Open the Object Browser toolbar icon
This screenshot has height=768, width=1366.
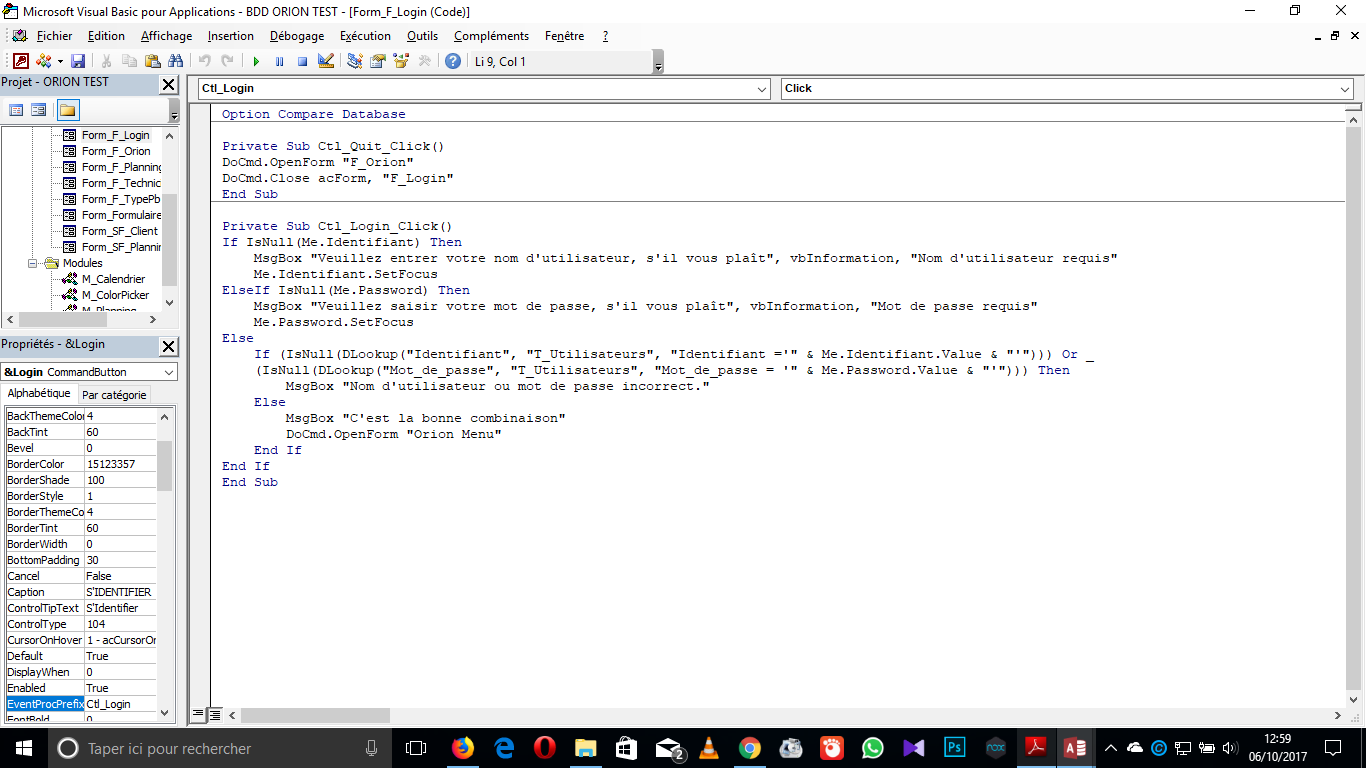click(401, 61)
